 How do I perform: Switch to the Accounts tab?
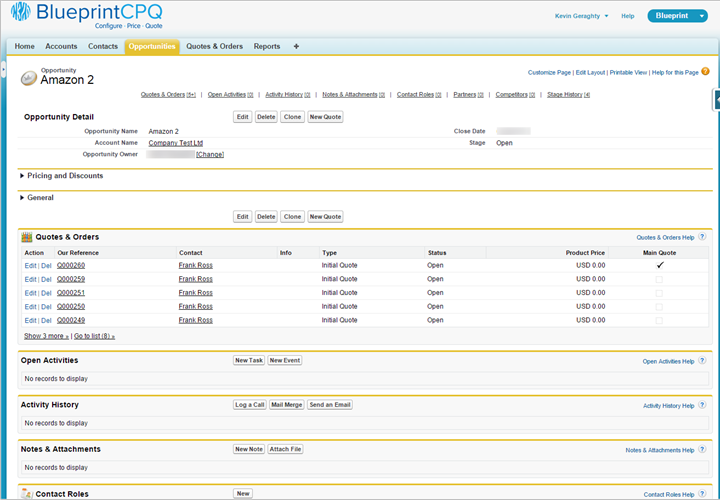point(61,47)
